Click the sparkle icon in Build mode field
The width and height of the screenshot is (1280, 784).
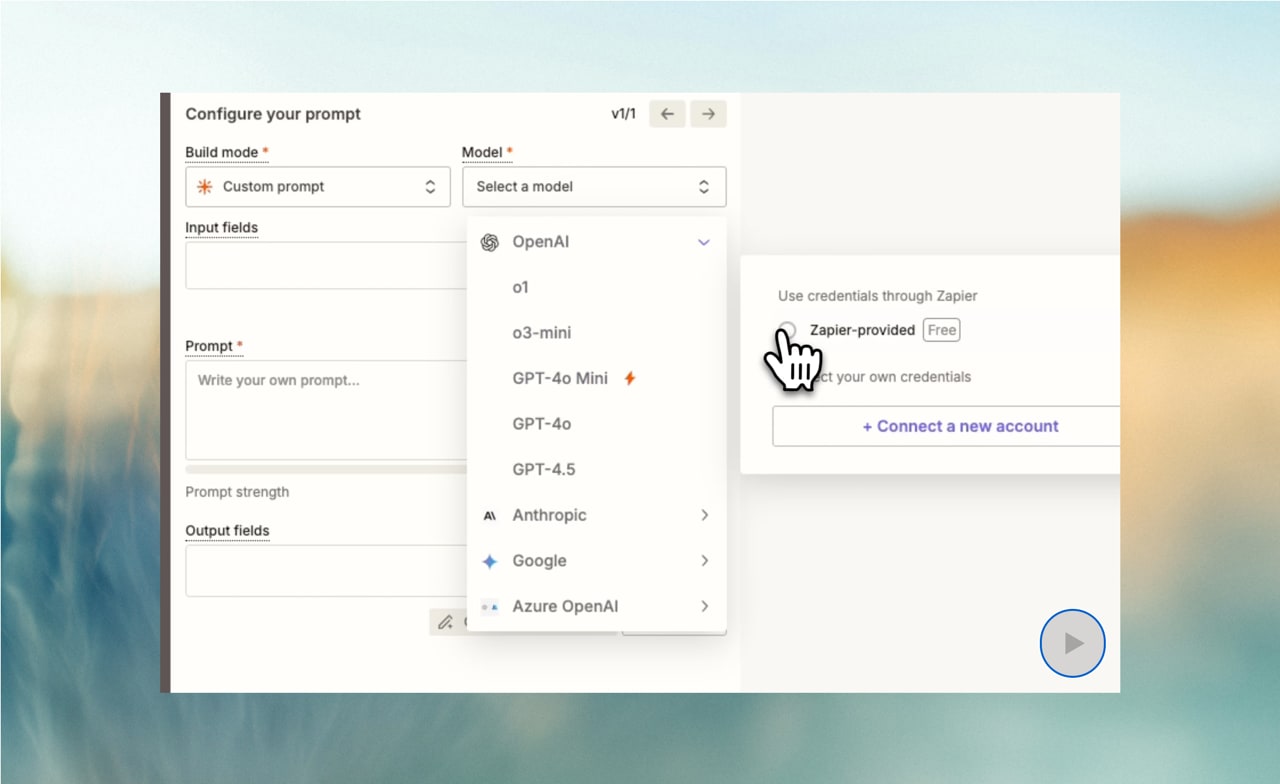click(x=204, y=186)
